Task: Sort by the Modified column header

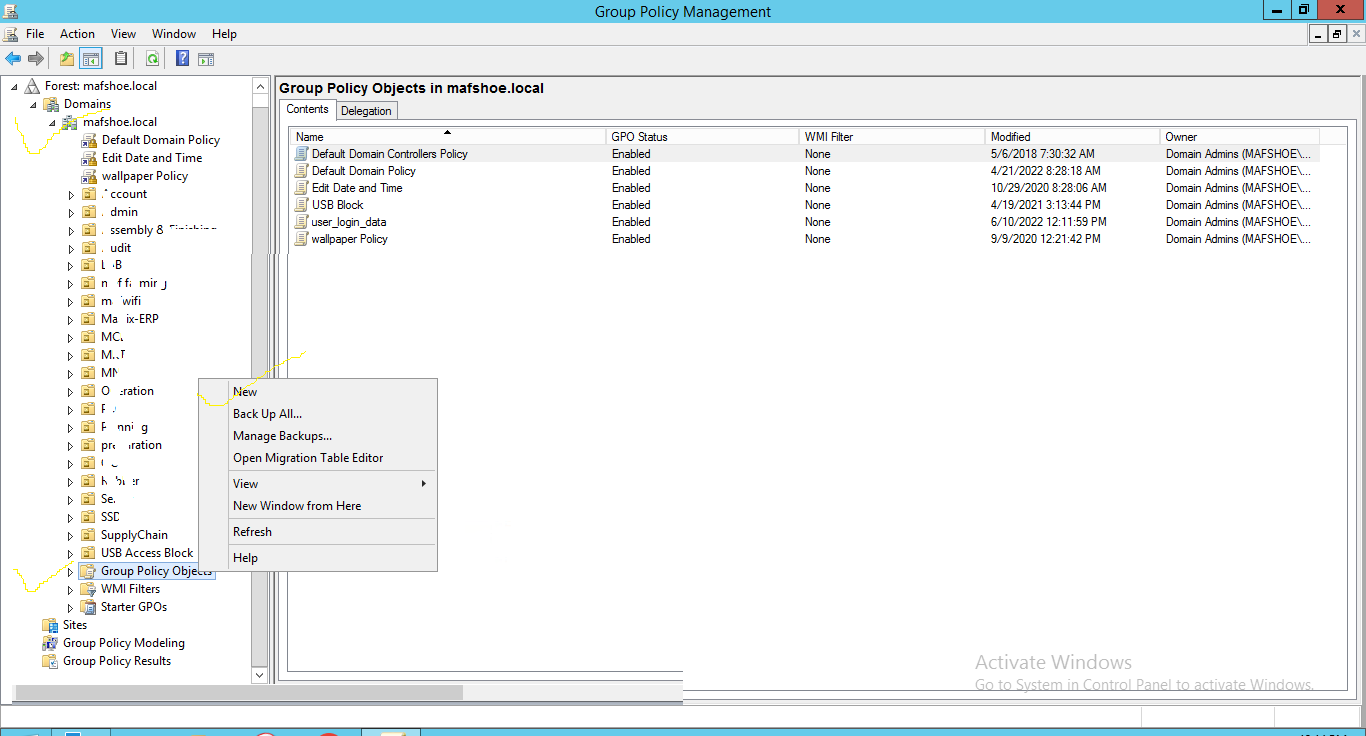Action: pyautogui.click(x=1072, y=137)
